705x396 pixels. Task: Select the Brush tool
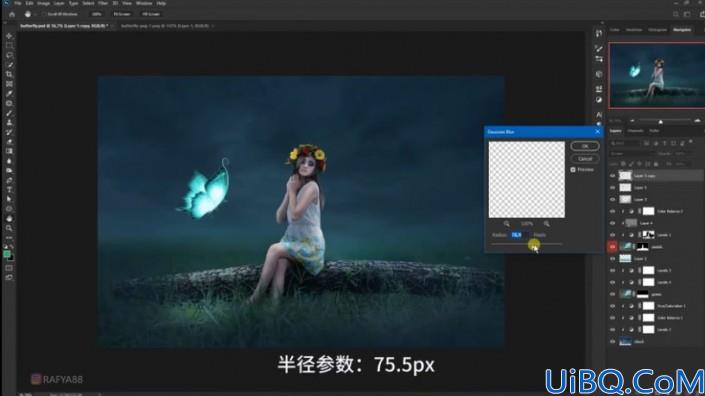[x=9, y=113]
